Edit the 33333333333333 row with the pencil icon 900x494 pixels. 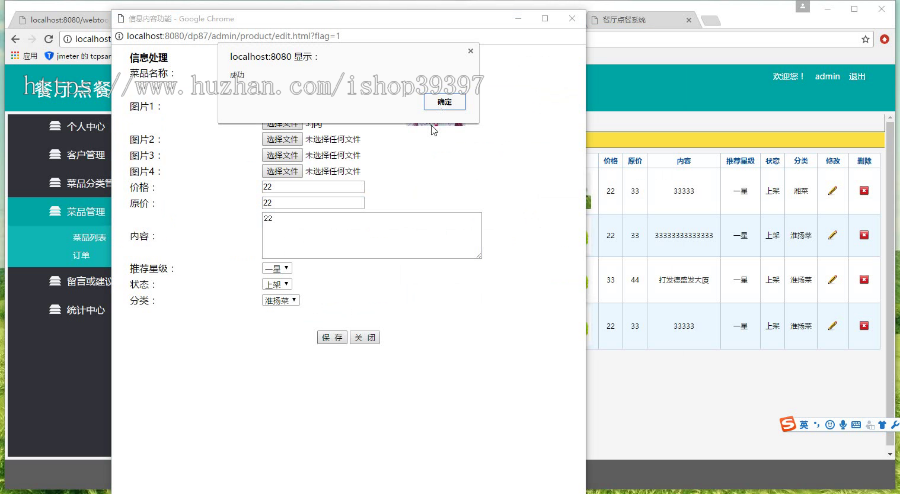pos(832,235)
